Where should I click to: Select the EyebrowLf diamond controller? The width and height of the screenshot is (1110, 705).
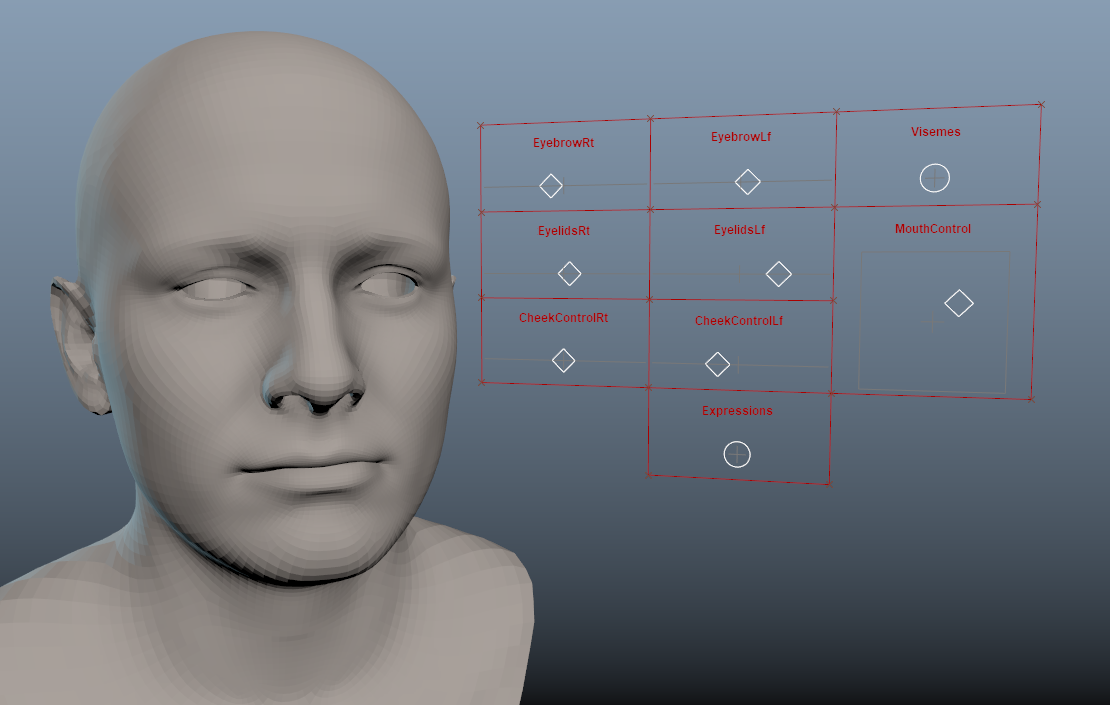750,181
